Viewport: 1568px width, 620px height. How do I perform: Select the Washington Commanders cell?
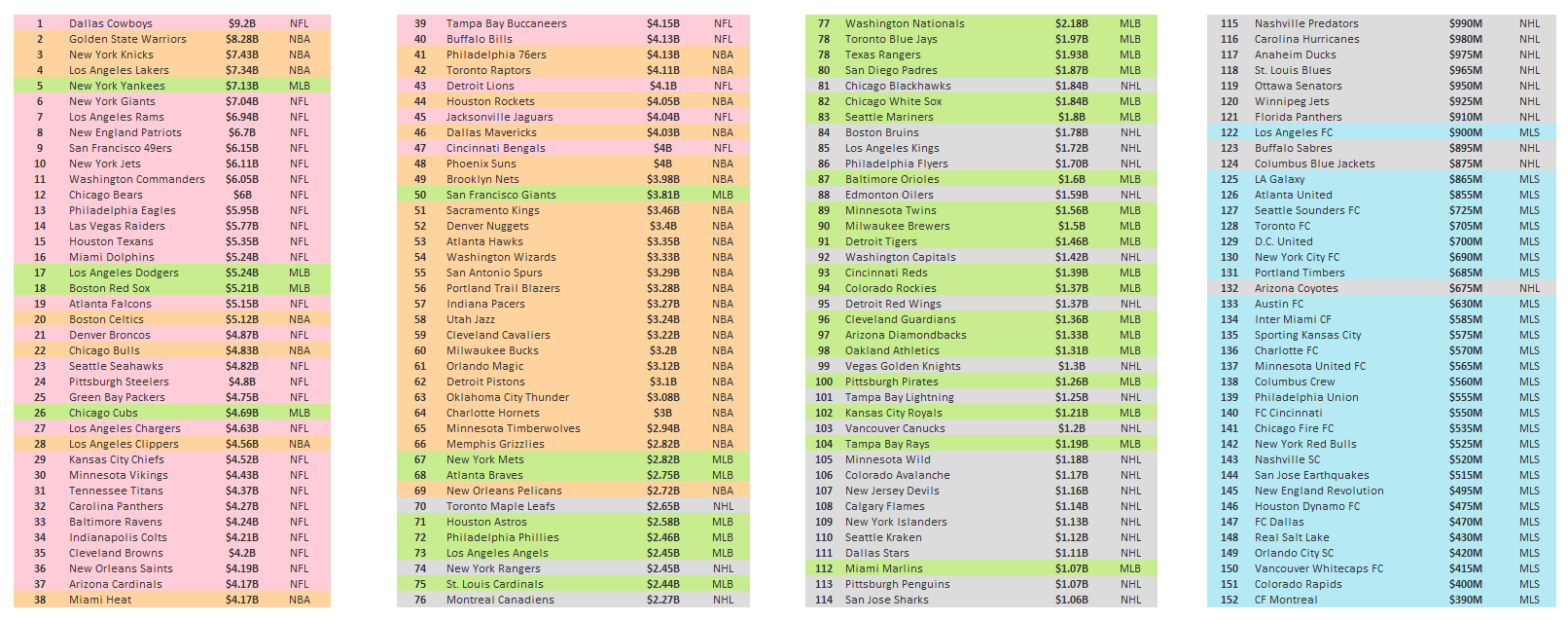point(137,179)
